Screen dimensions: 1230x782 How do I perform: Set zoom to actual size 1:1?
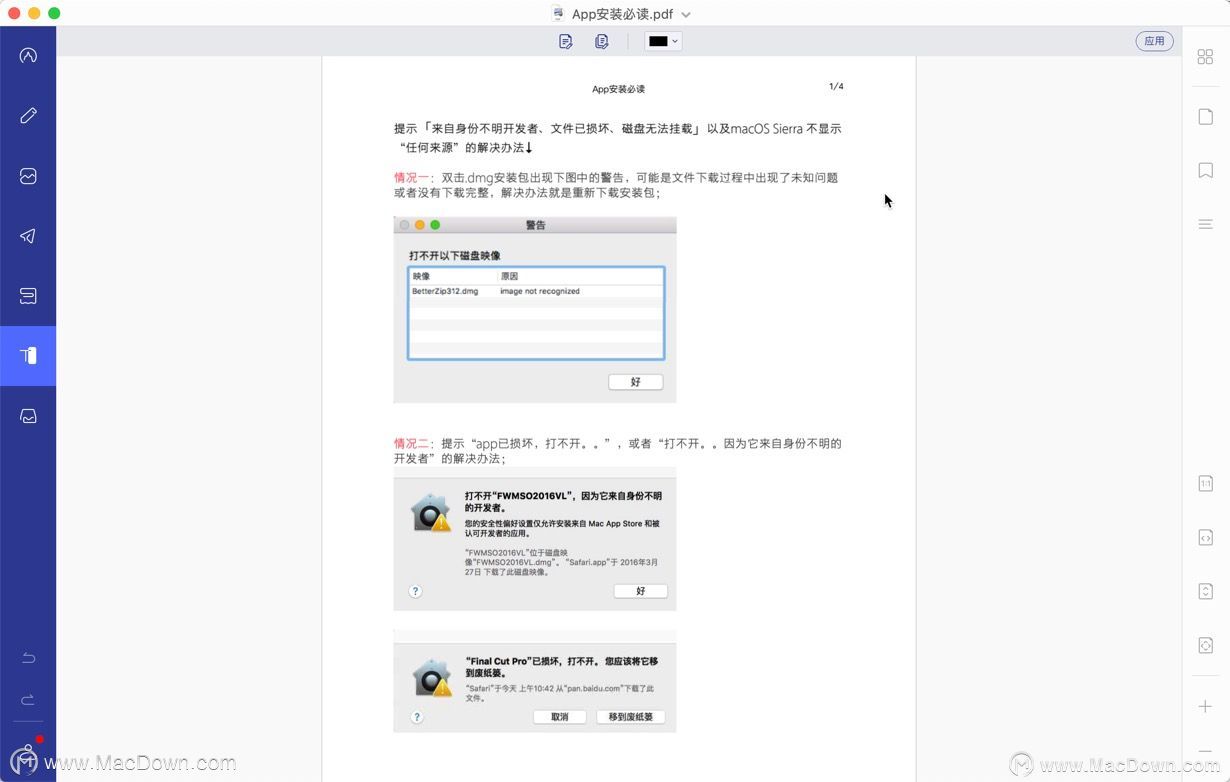tap(1205, 484)
